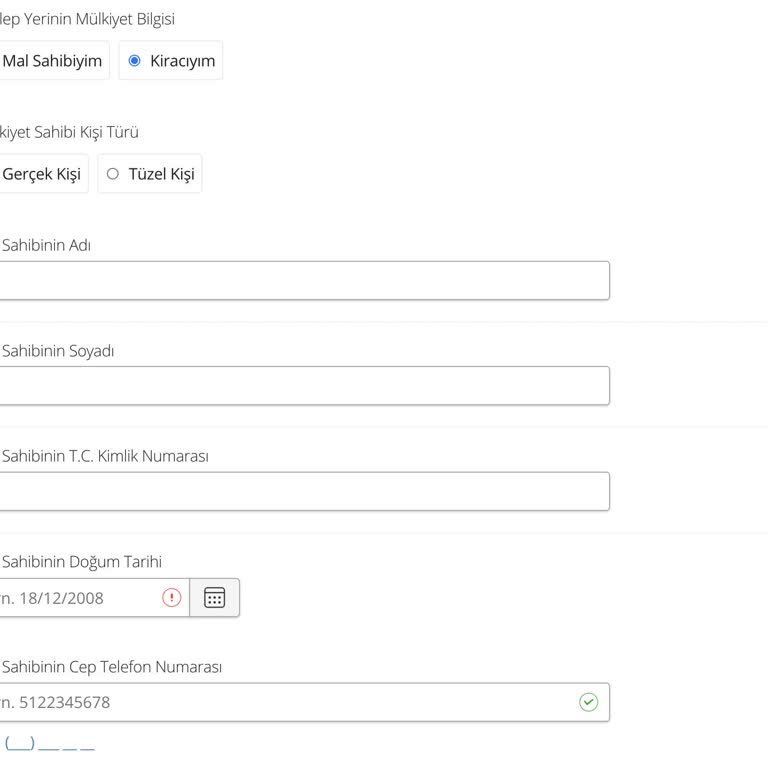Open the birth date calendar picker

(x=214, y=598)
